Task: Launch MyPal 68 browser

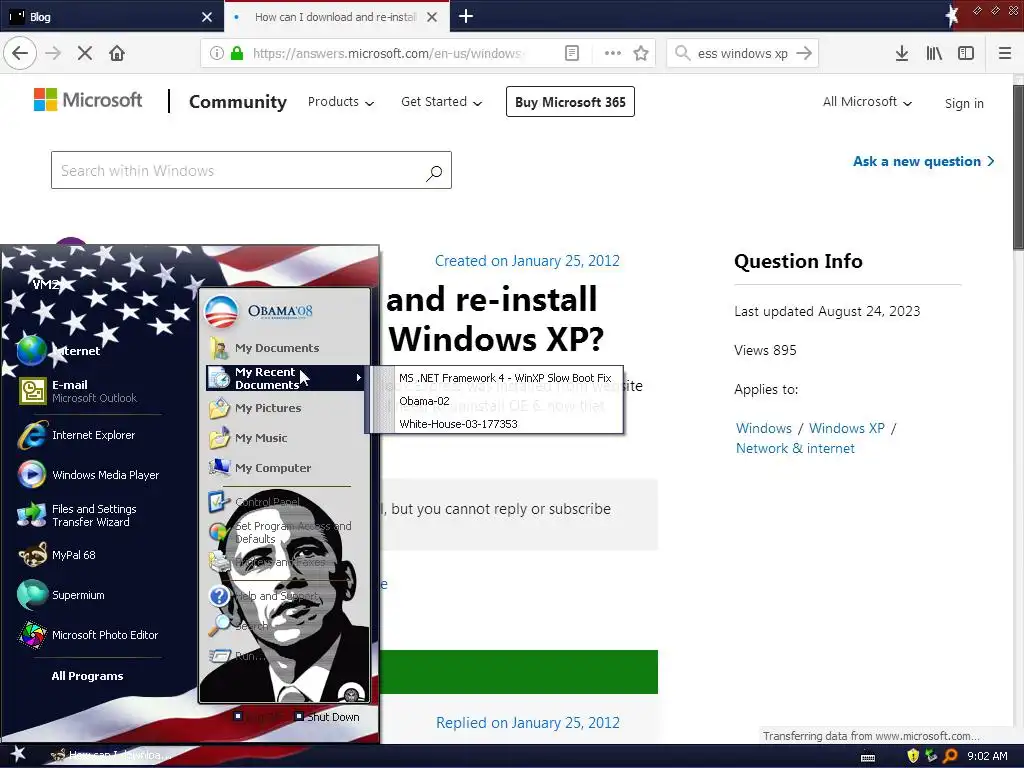Action: [x=57, y=555]
